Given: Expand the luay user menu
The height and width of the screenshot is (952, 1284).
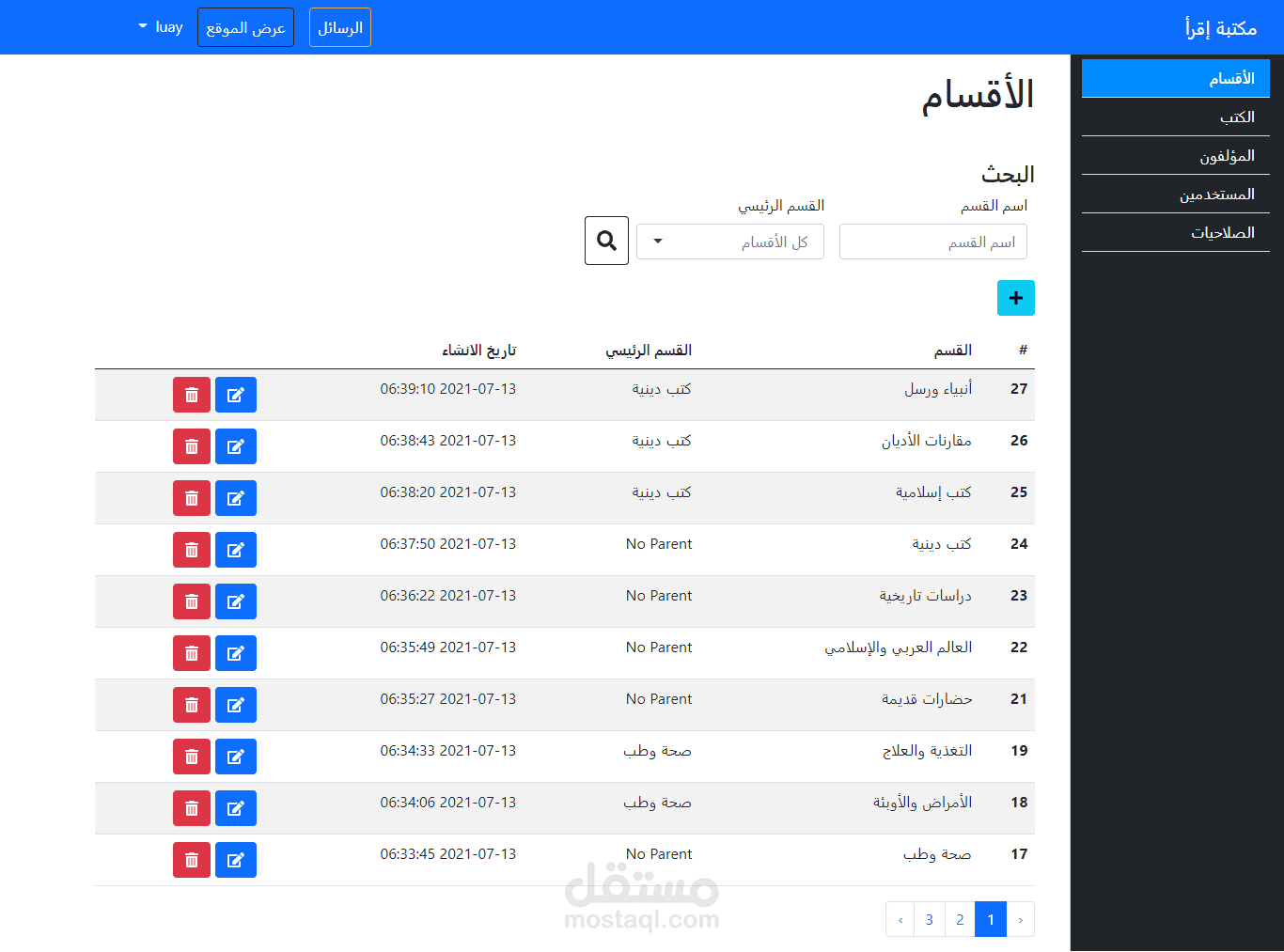Looking at the screenshot, I should (161, 27).
